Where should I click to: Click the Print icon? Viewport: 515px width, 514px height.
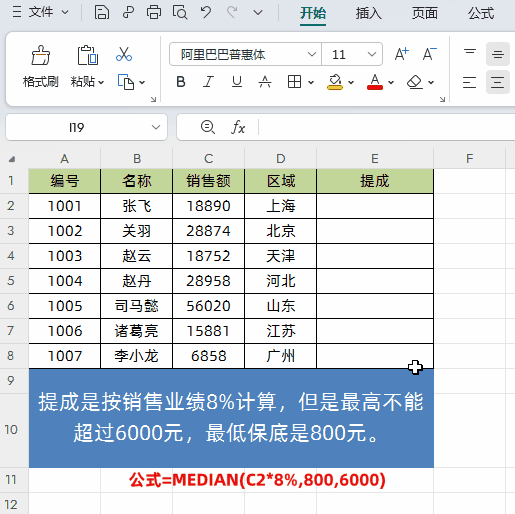pos(154,13)
